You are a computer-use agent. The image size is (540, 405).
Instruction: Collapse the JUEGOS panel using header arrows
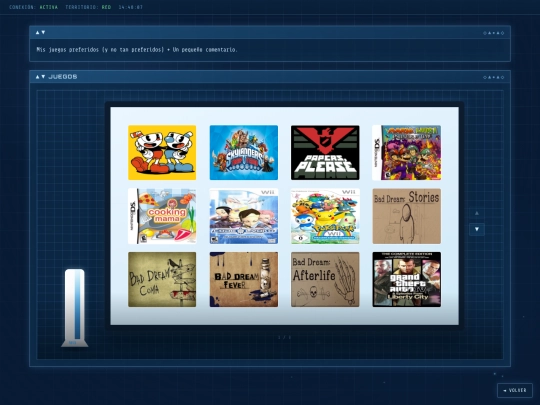pyautogui.click(x=40, y=76)
